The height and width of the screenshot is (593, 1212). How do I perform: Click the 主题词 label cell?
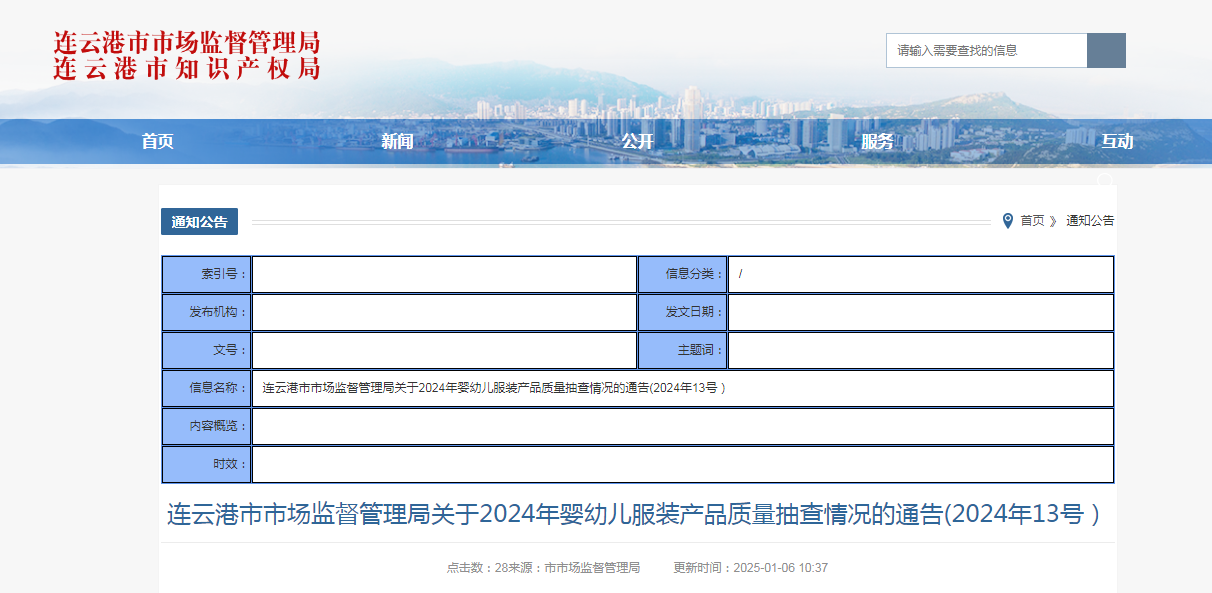tap(683, 350)
